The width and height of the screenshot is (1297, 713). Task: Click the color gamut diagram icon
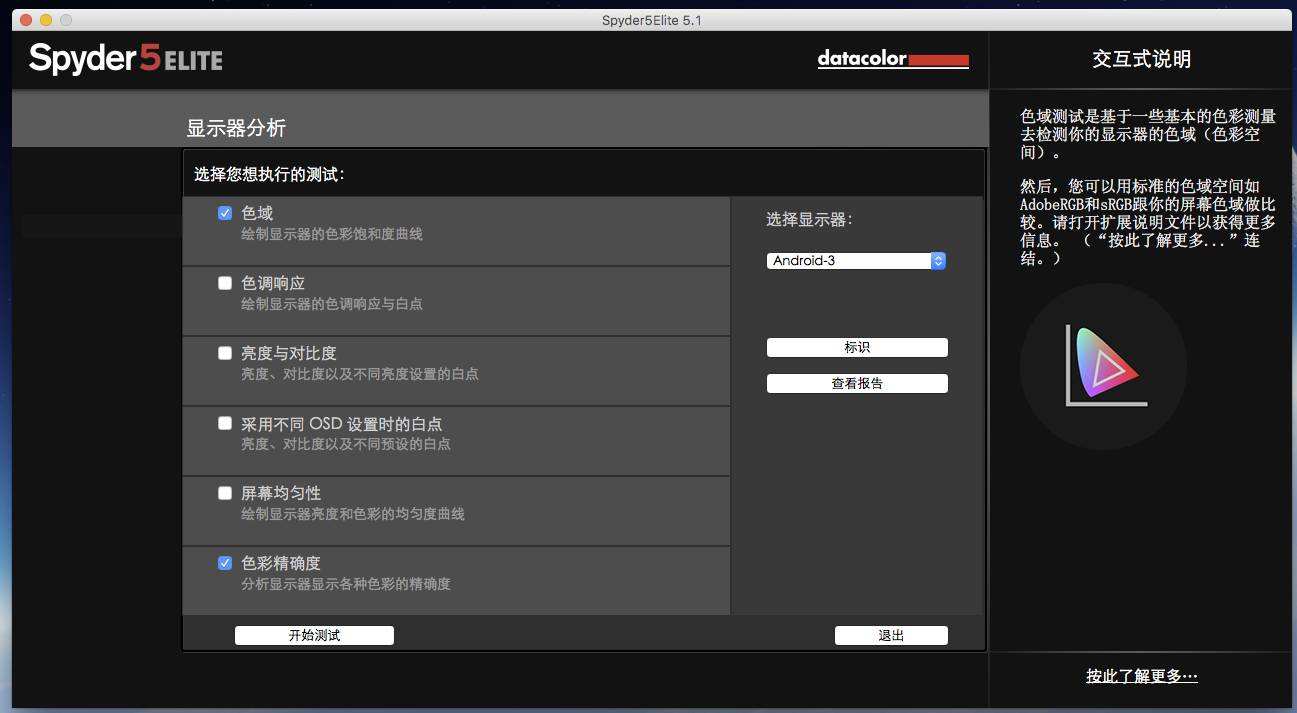pyautogui.click(x=1103, y=366)
